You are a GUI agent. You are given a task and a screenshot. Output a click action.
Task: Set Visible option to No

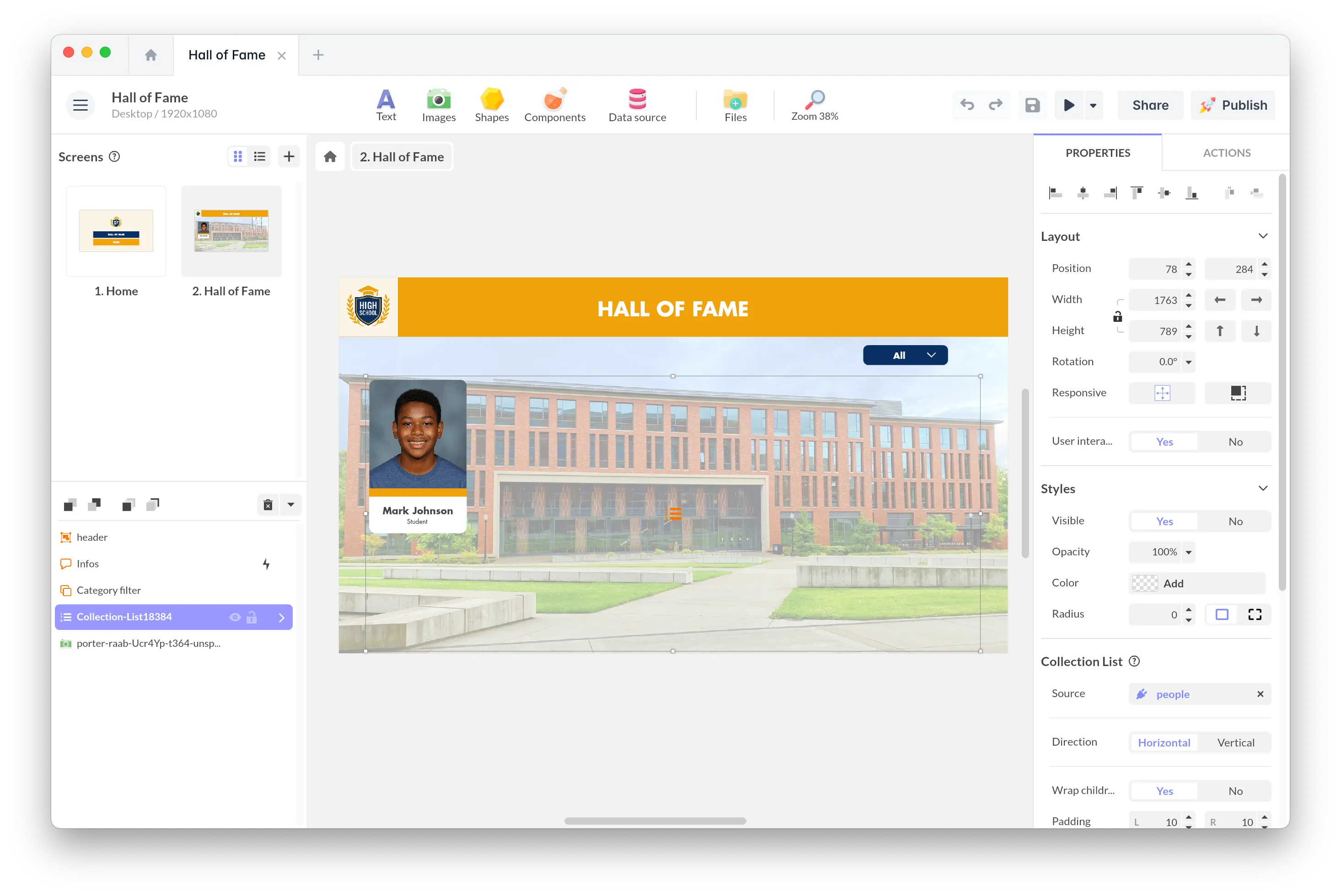point(1235,521)
